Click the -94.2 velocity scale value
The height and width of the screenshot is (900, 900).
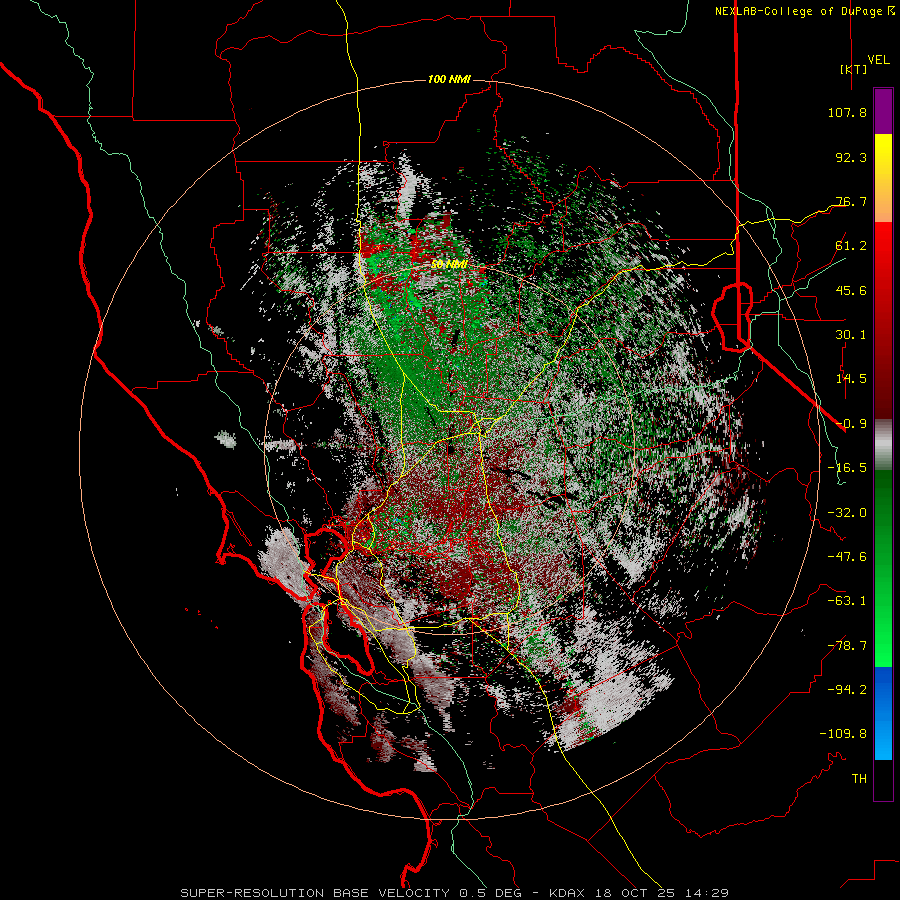(x=847, y=690)
